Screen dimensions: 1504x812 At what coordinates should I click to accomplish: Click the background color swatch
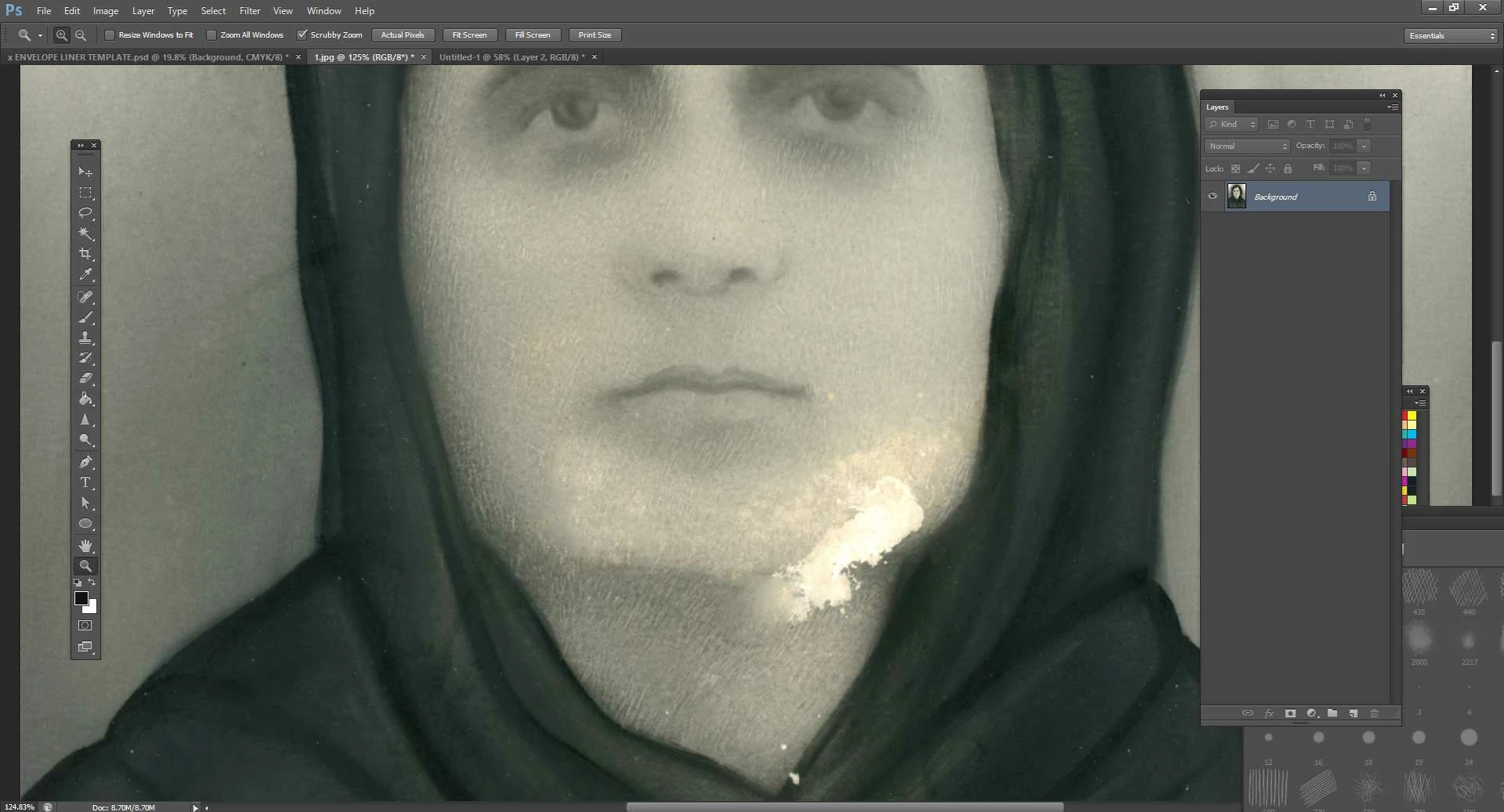[92, 608]
